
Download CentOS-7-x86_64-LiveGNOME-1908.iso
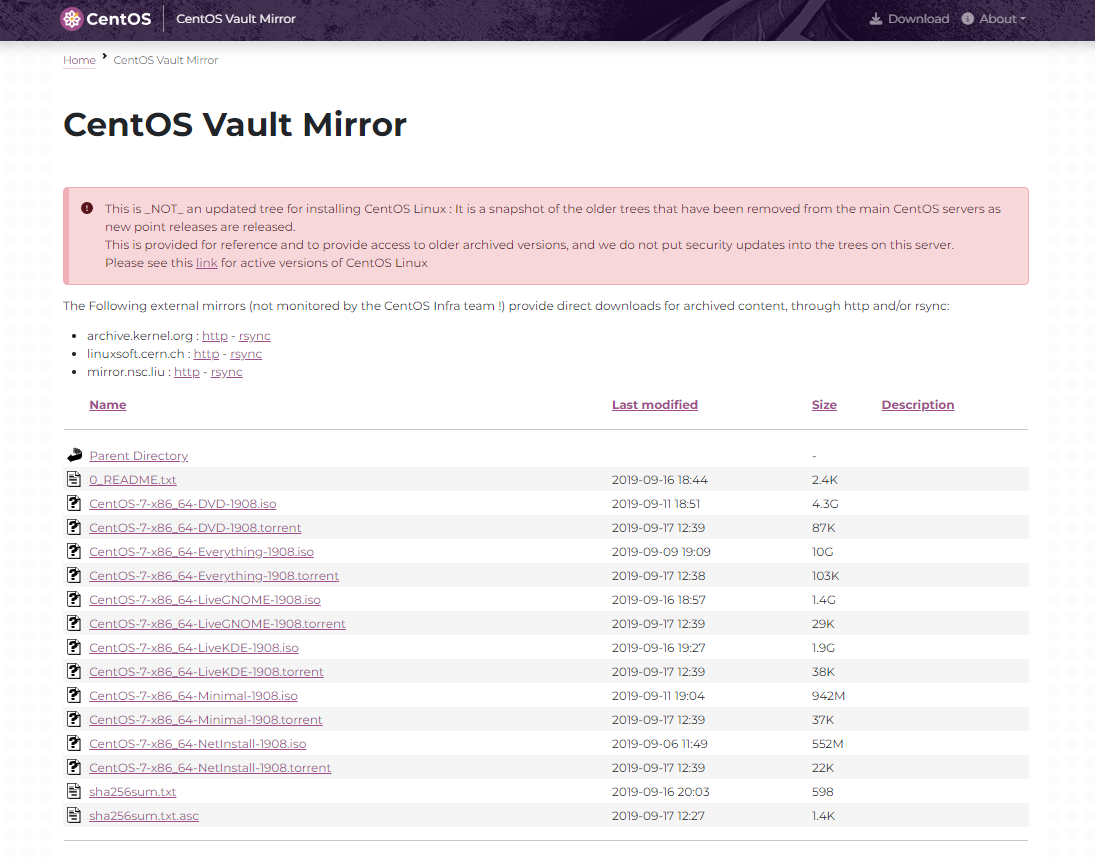point(205,599)
